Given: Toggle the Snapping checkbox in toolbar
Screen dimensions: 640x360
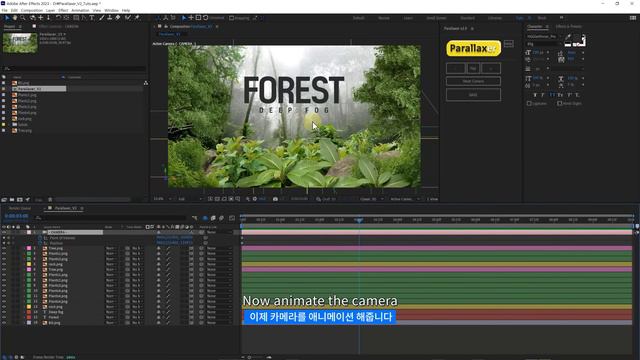Looking at the screenshot, I should (x=231, y=18).
